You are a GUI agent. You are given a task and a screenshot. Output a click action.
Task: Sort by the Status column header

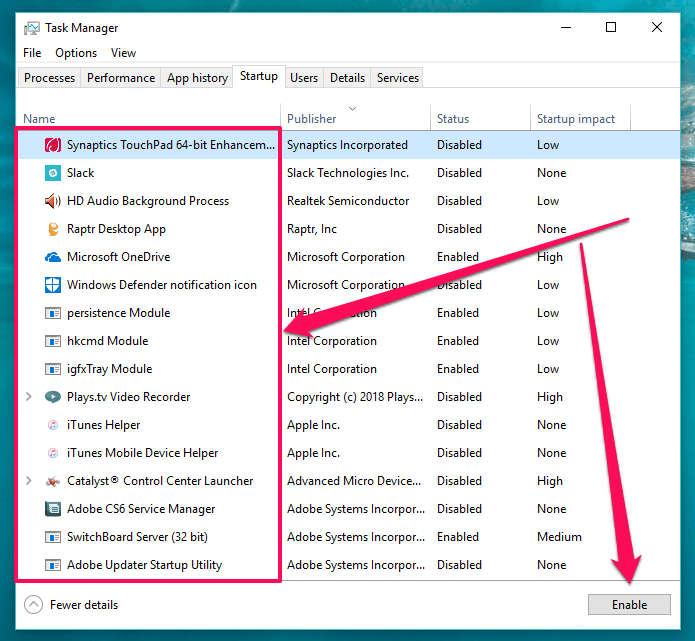tap(480, 118)
